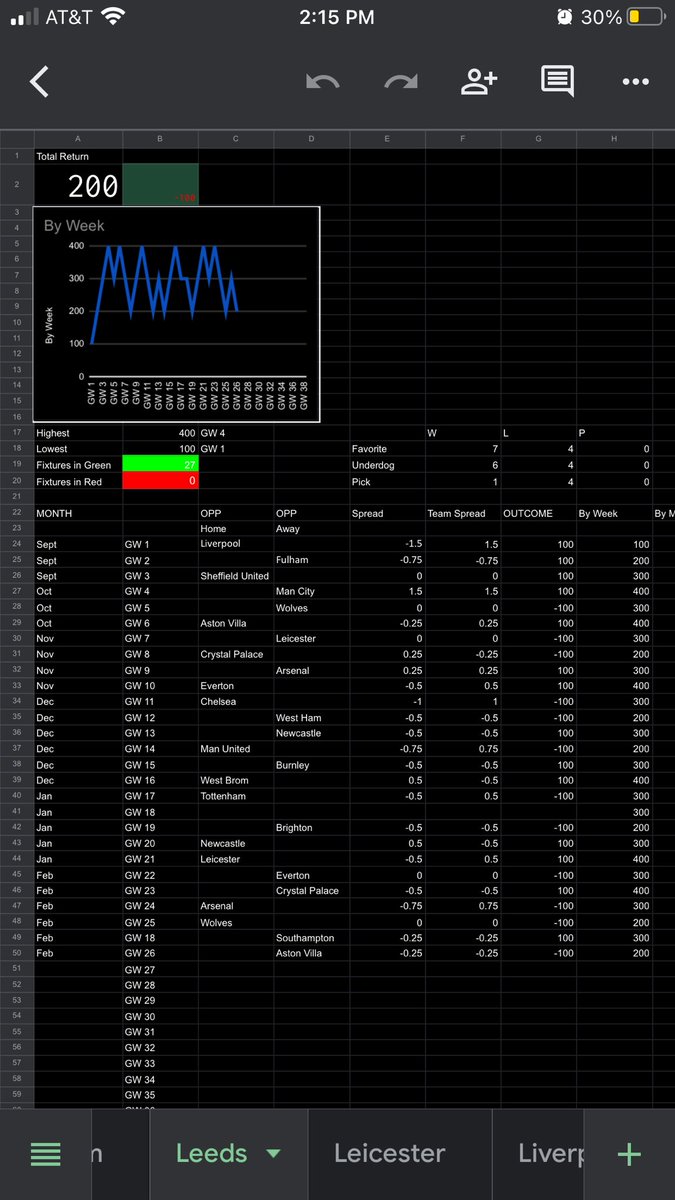The image size is (675, 1200).
Task: Select the Tottenham cell
Action: 236,796
